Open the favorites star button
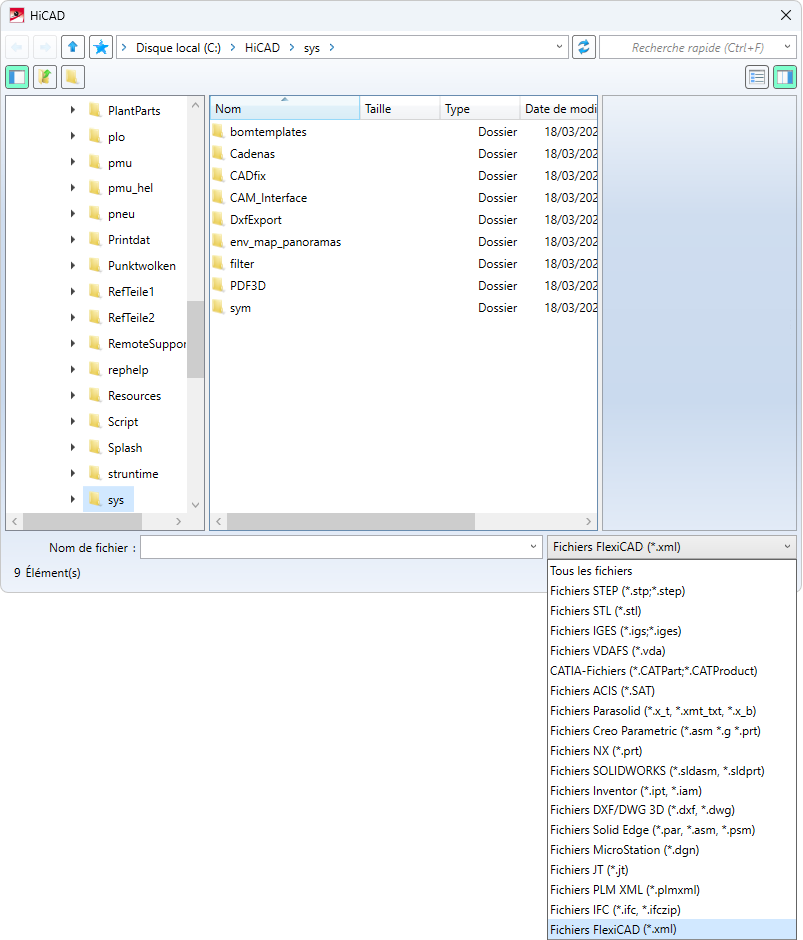Screen dimensions: 803x940 coord(101,47)
